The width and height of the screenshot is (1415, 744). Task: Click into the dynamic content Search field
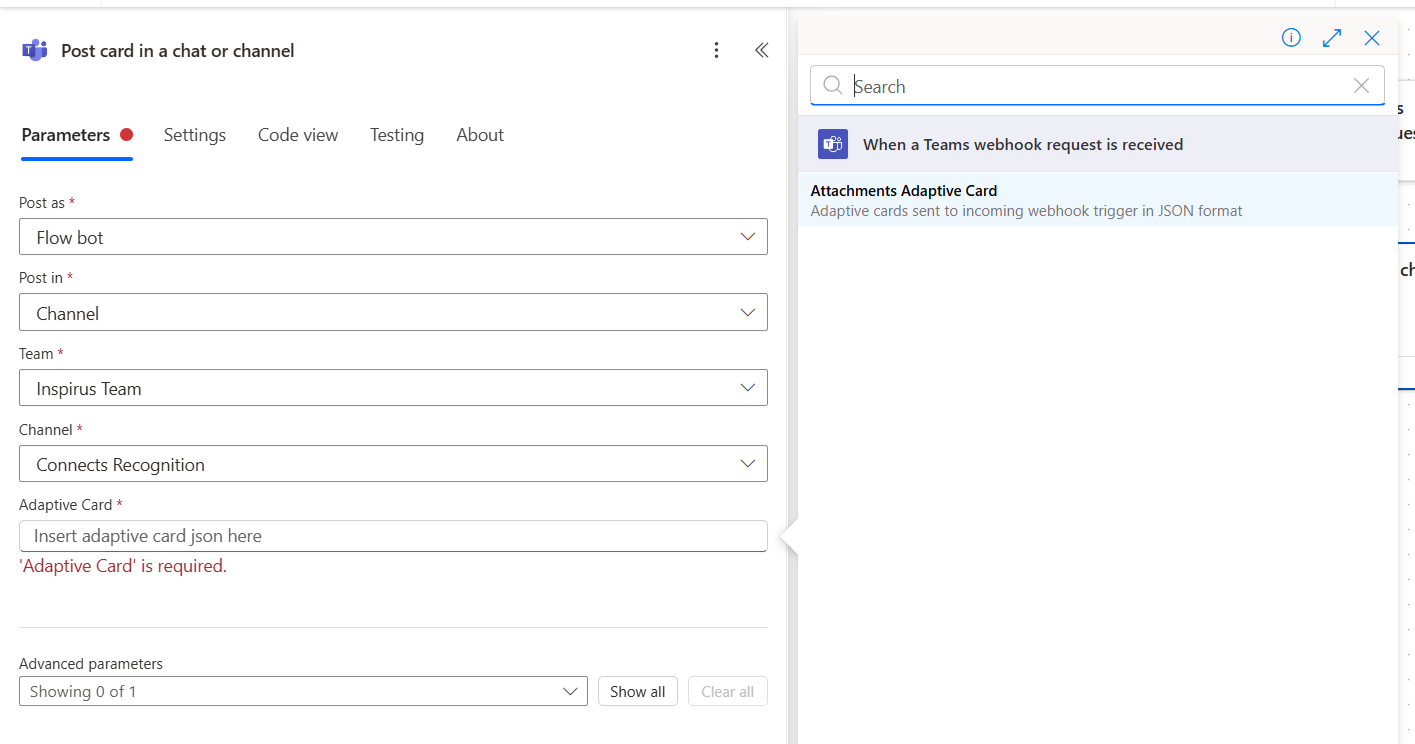point(1097,86)
